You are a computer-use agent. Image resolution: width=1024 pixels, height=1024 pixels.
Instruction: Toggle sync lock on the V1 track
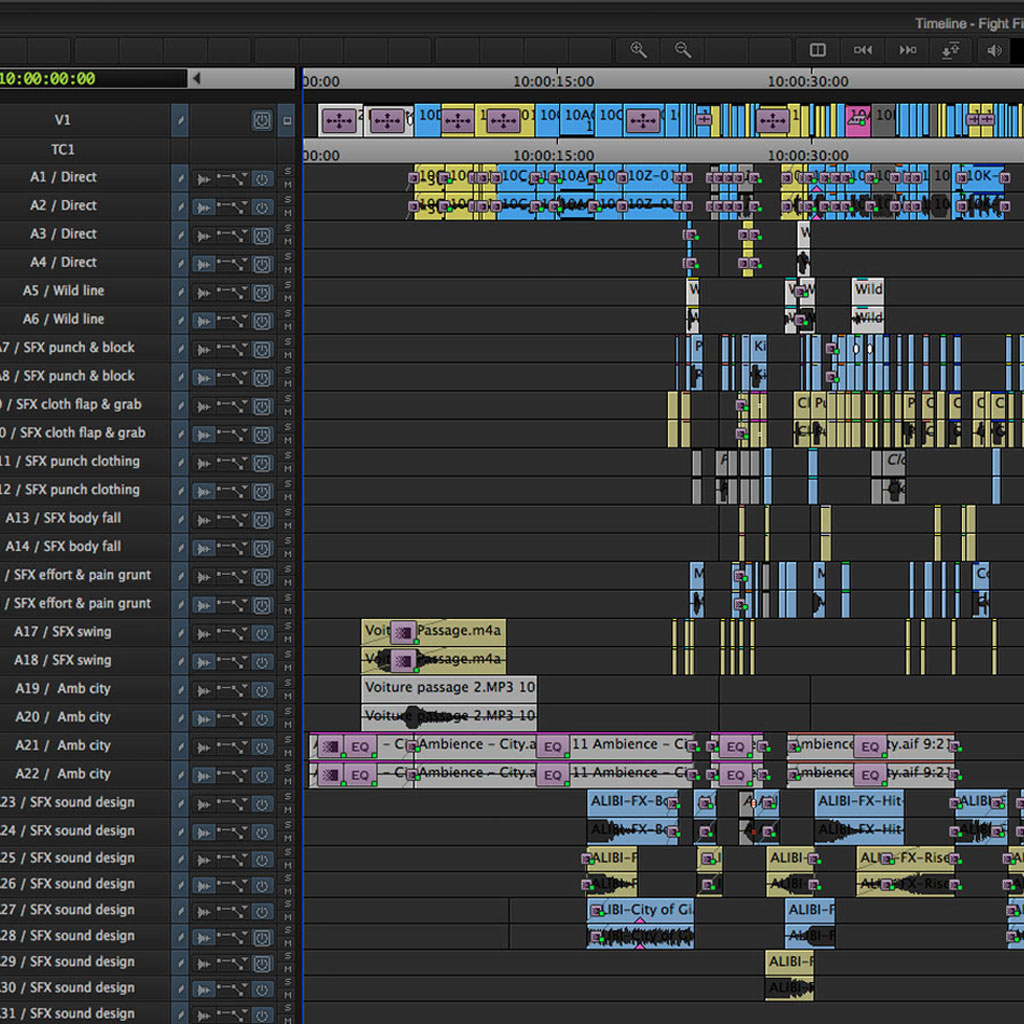pyautogui.click(x=180, y=121)
